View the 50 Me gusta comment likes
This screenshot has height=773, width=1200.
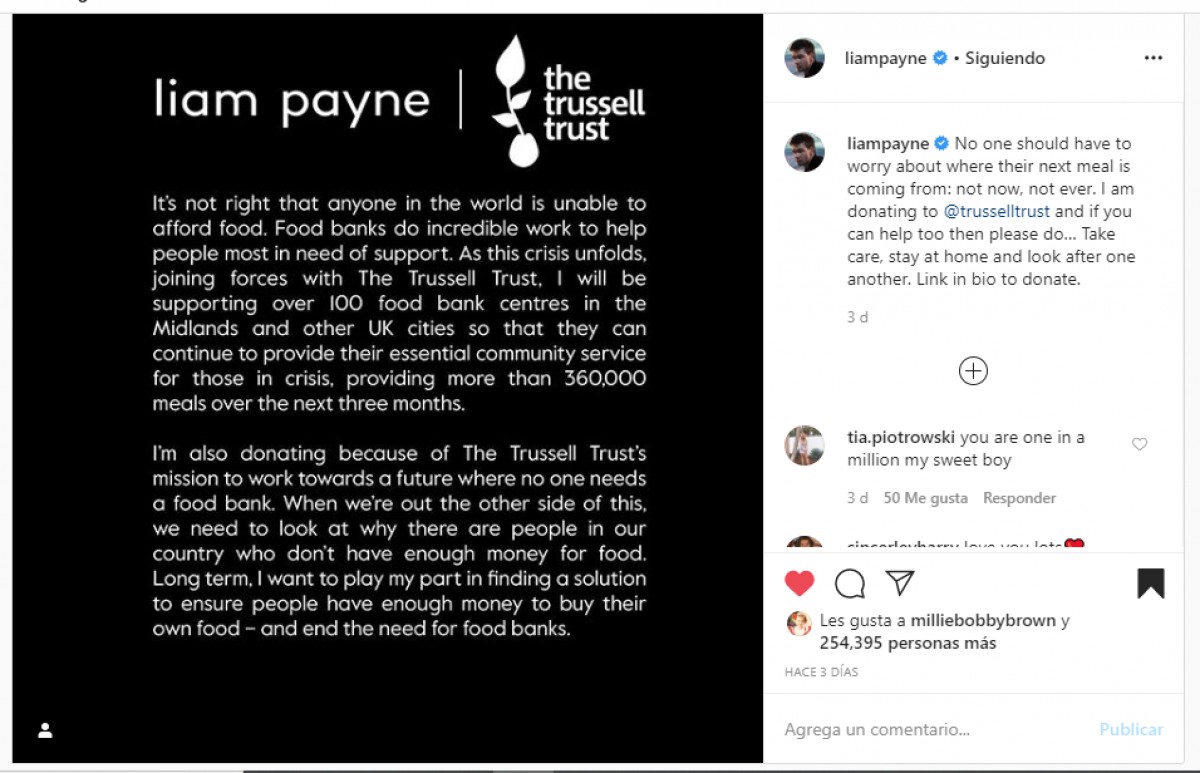(x=925, y=498)
